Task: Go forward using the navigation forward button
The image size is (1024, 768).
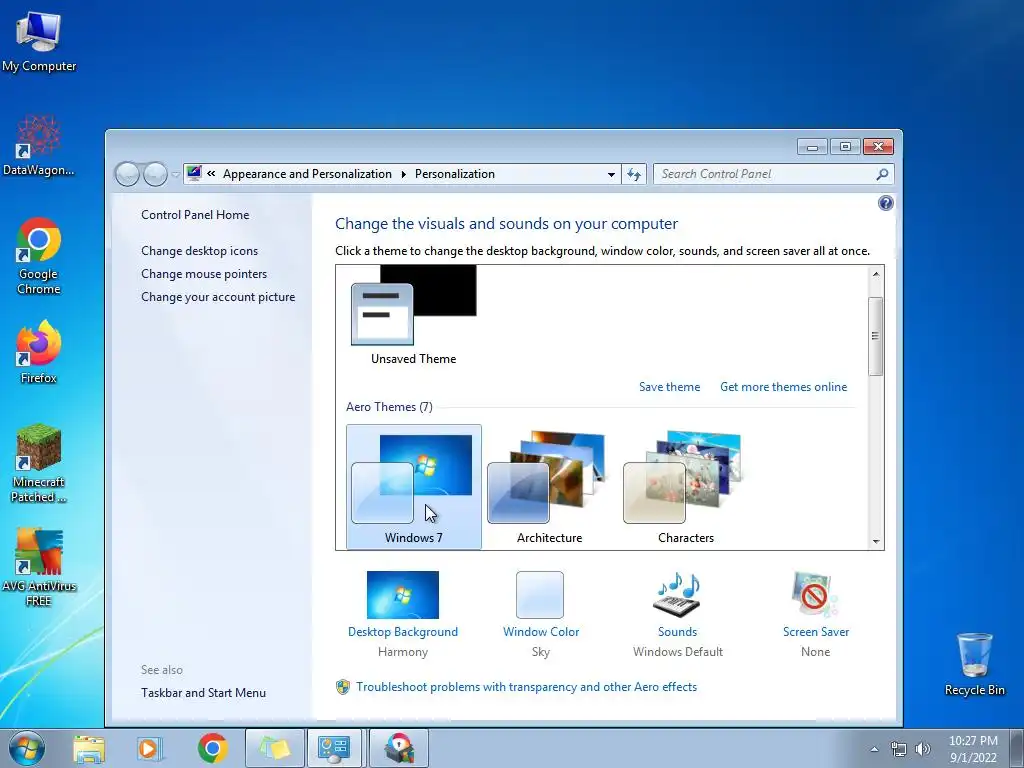Action: (155, 174)
